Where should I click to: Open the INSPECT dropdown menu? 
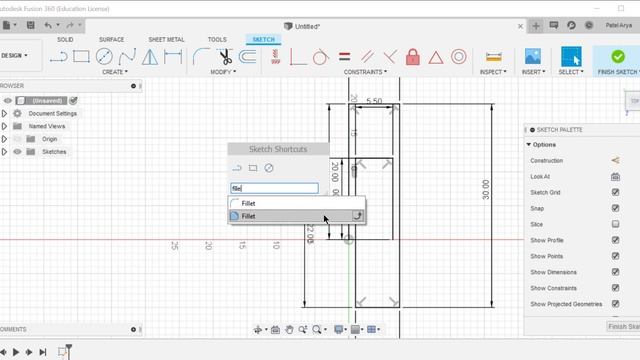[493, 72]
